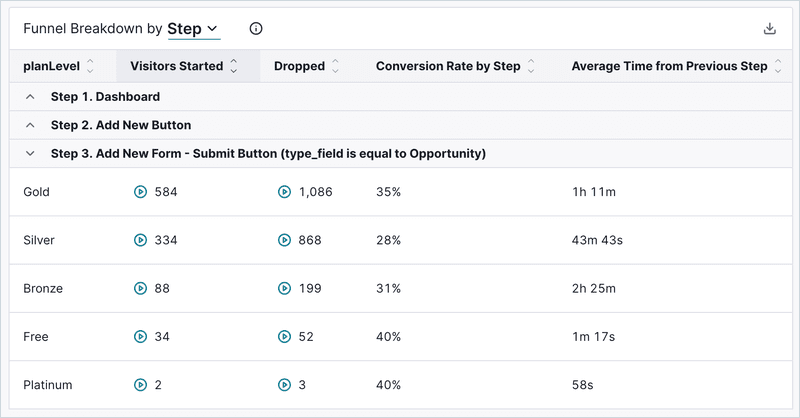Sort by planLevel column

coord(90,67)
